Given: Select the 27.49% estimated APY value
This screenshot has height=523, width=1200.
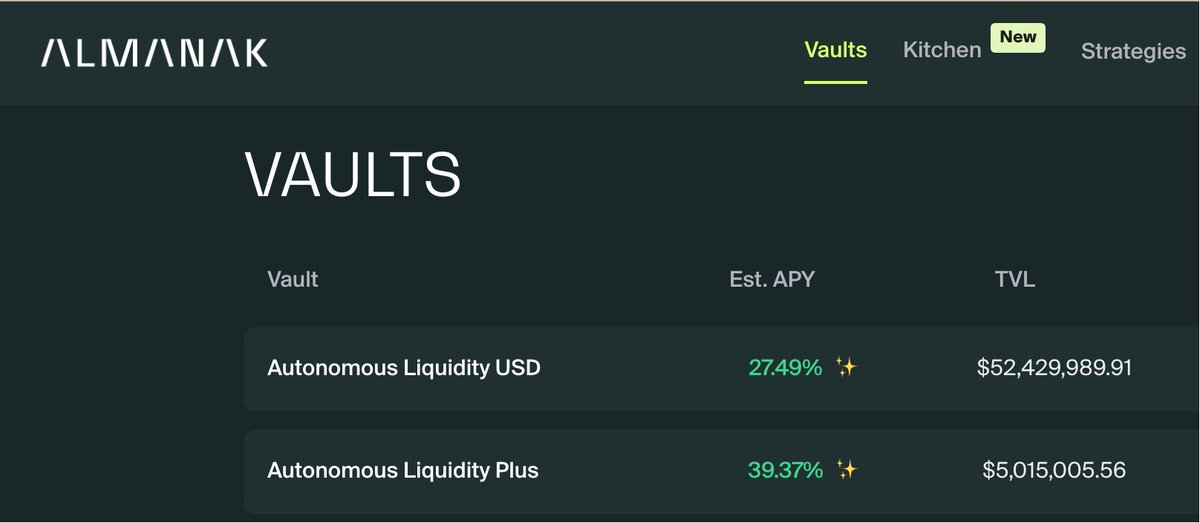Looking at the screenshot, I should pyautogui.click(x=785, y=368).
